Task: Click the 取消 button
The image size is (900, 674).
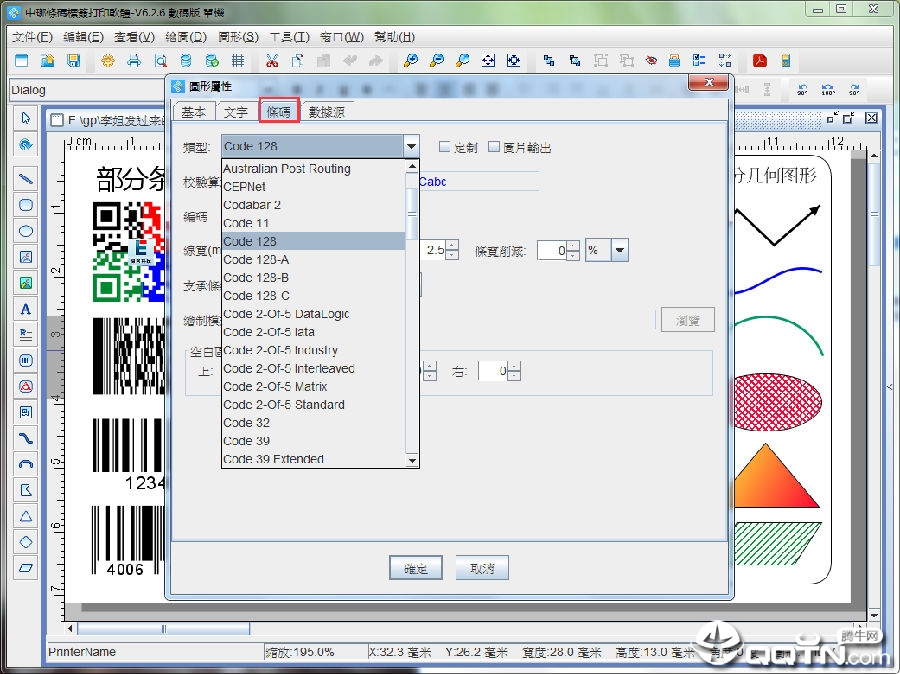Action: tap(482, 568)
